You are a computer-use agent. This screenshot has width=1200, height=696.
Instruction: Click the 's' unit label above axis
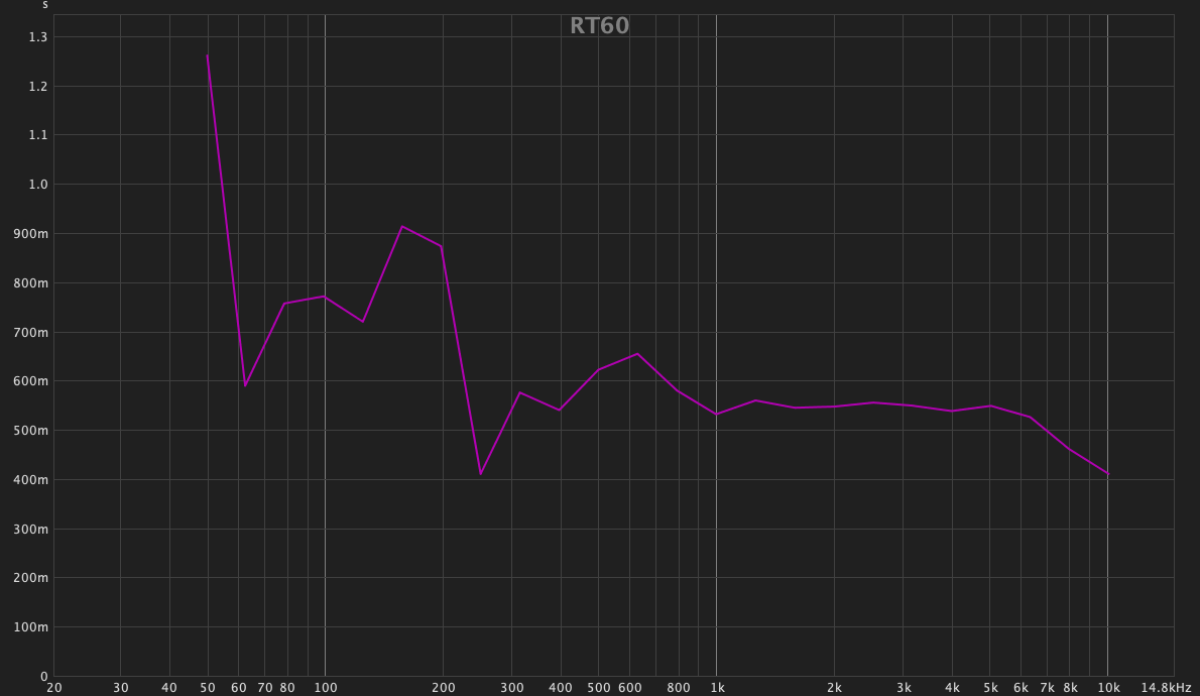pos(45,6)
